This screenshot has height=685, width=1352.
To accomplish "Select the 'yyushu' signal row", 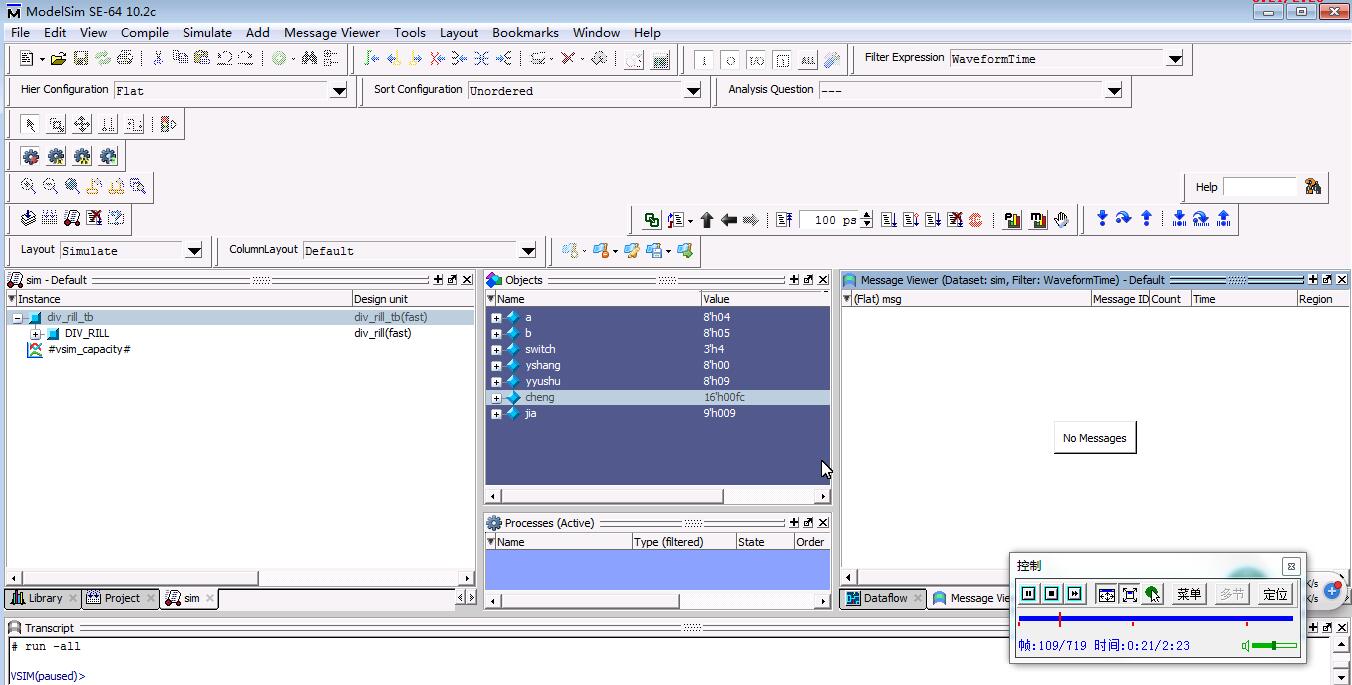I will pyautogui.click(x=657, y=382).
